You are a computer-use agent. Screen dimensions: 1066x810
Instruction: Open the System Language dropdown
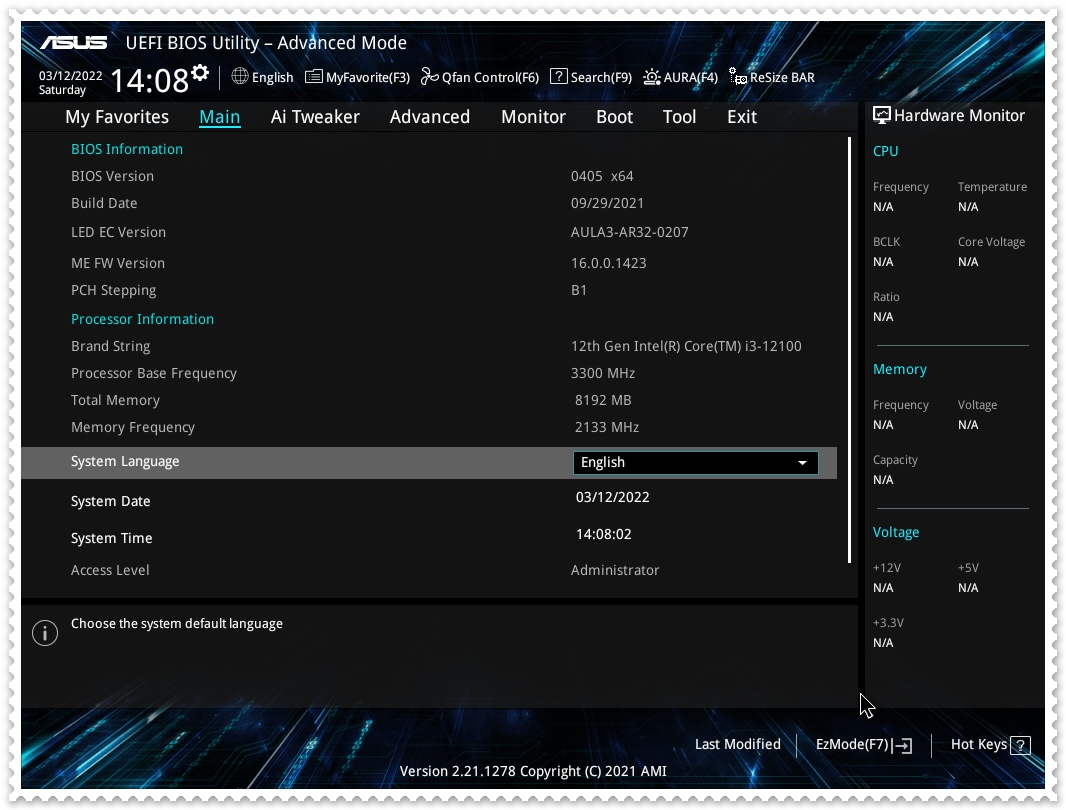pos(695,462)
